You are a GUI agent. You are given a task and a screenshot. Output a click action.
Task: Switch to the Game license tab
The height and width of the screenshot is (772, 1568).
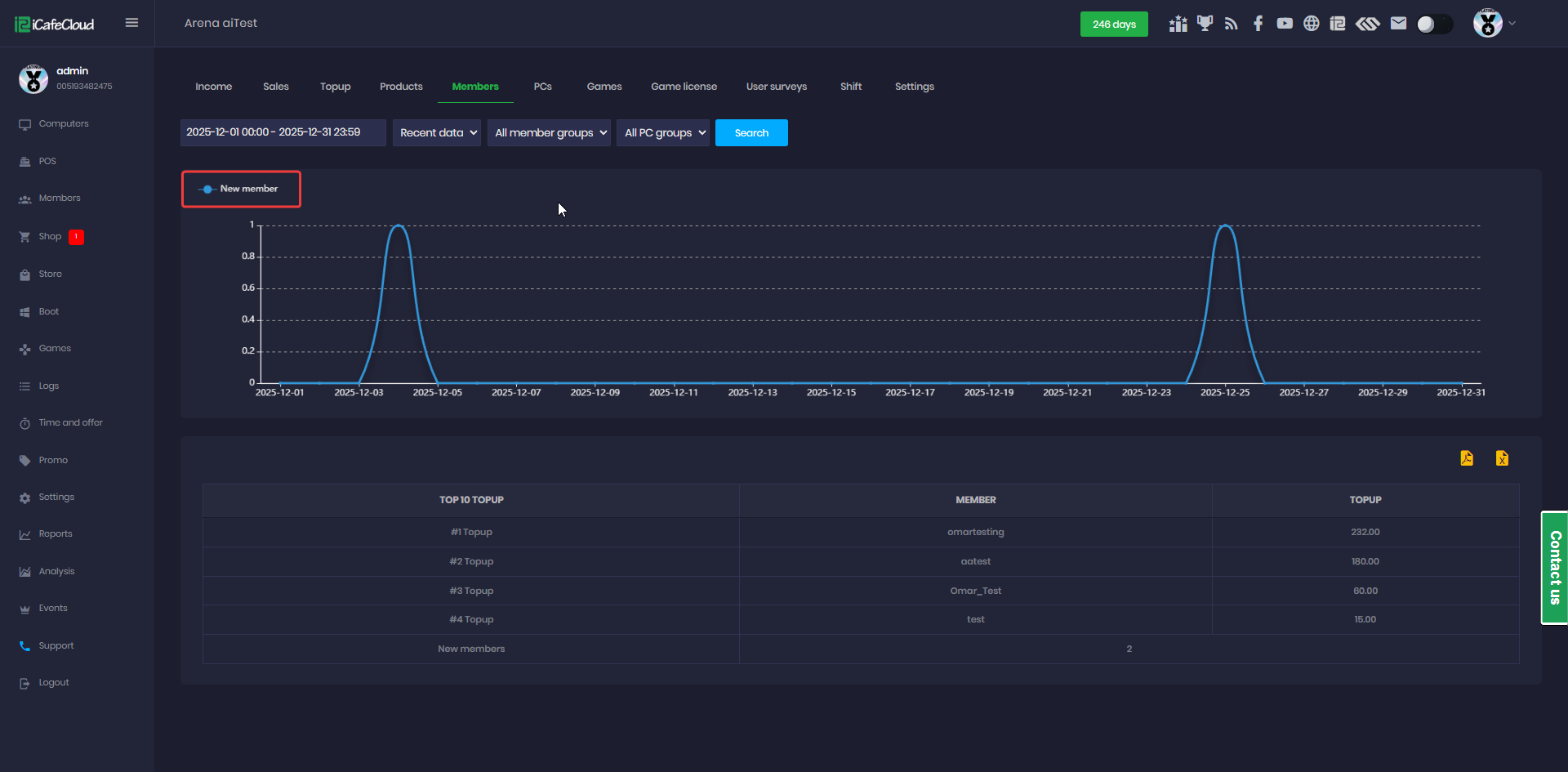(684, 87)
